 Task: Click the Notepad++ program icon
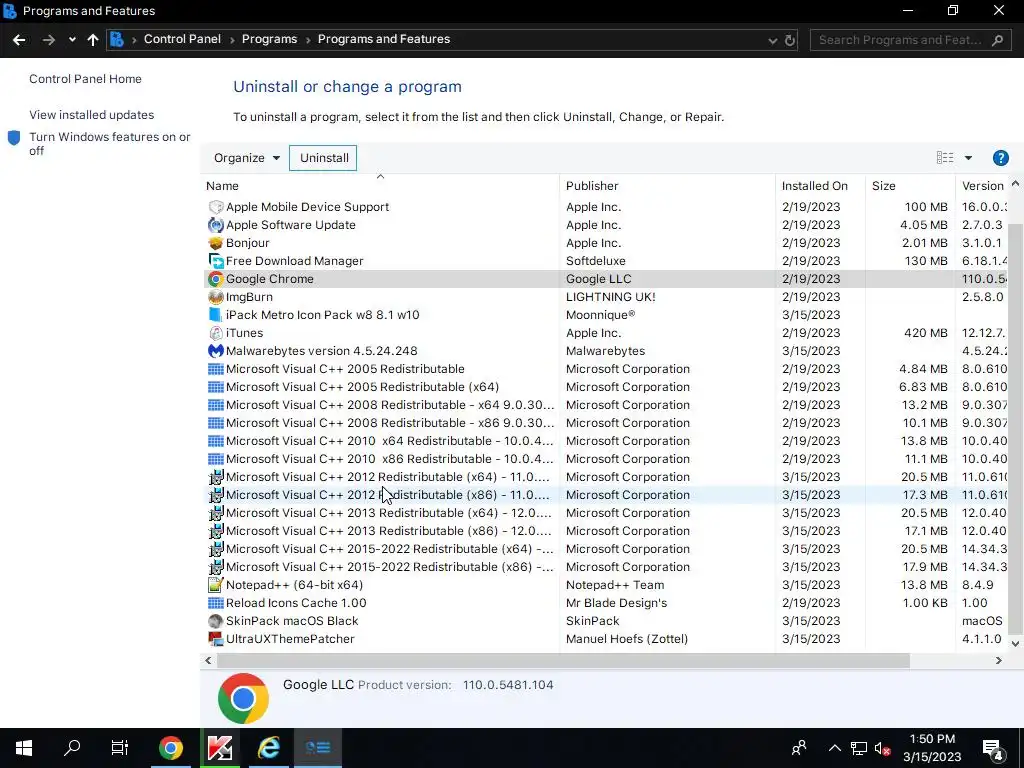[216, 585]
